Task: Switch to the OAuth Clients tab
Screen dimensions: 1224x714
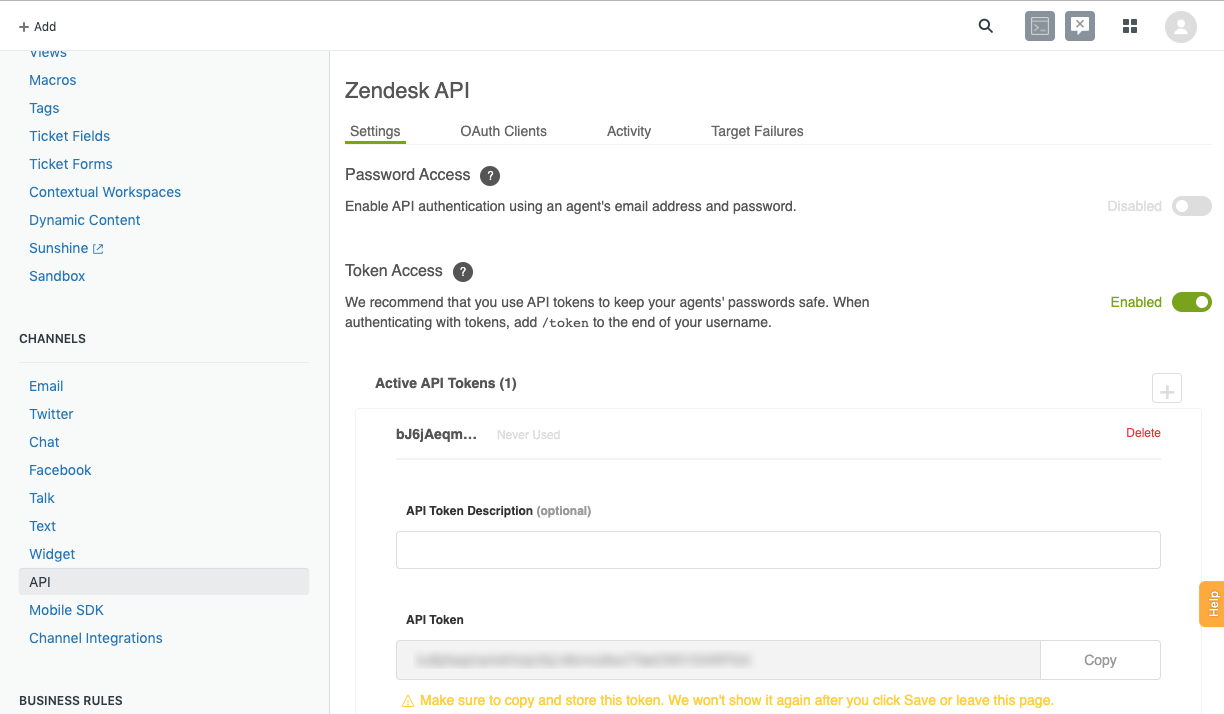Action: (504, 131)
